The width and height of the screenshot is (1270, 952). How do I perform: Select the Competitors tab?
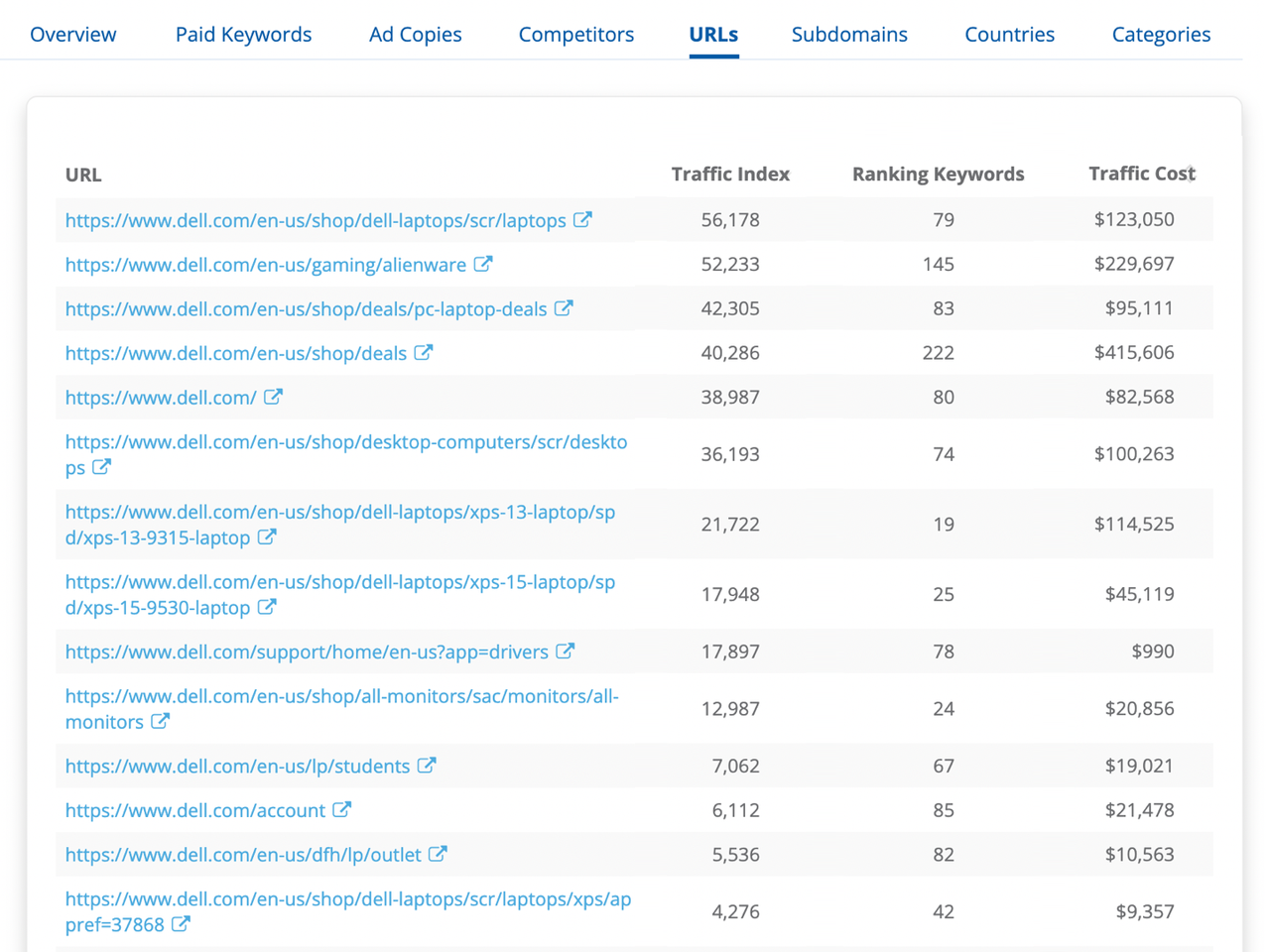point(576,35)
